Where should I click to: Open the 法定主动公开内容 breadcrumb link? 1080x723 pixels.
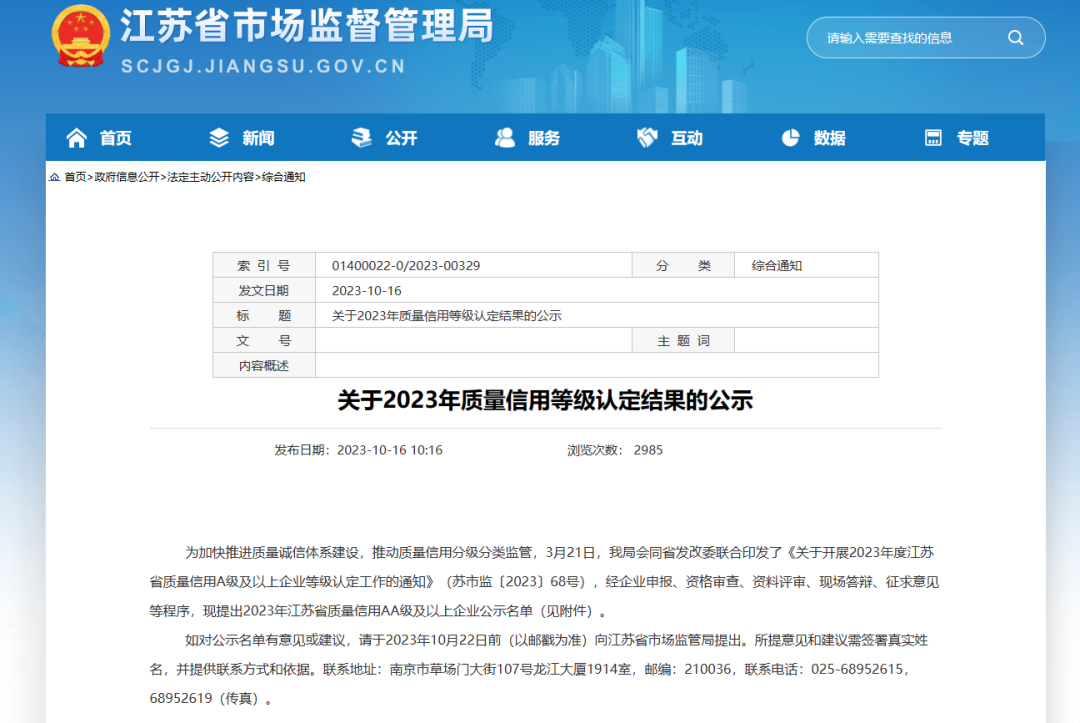210,177
